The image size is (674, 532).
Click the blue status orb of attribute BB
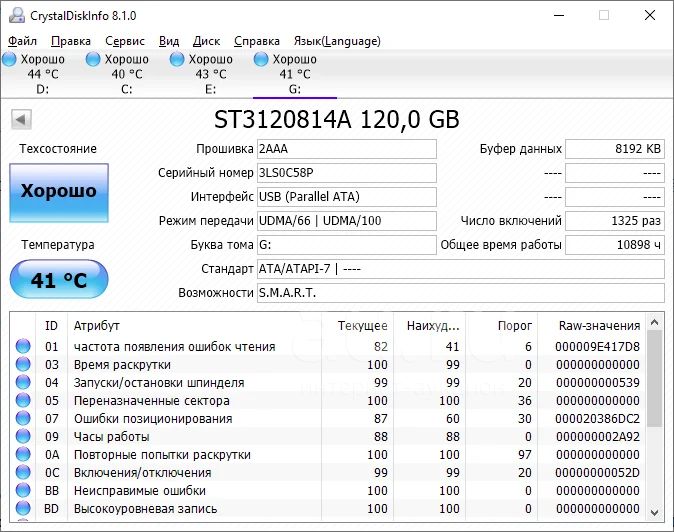pos(23,490)
